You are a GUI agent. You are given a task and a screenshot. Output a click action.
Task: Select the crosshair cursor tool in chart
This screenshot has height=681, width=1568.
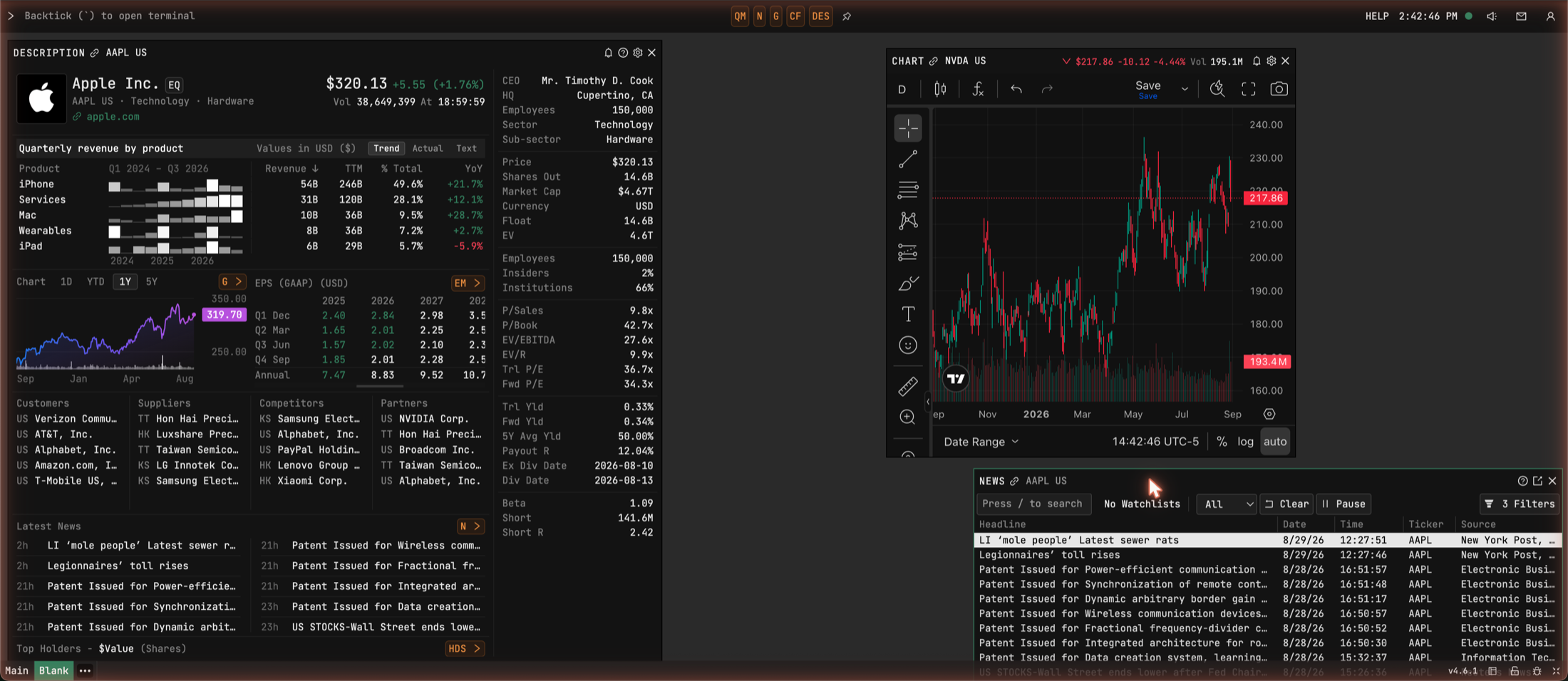[x=907, y=128]
